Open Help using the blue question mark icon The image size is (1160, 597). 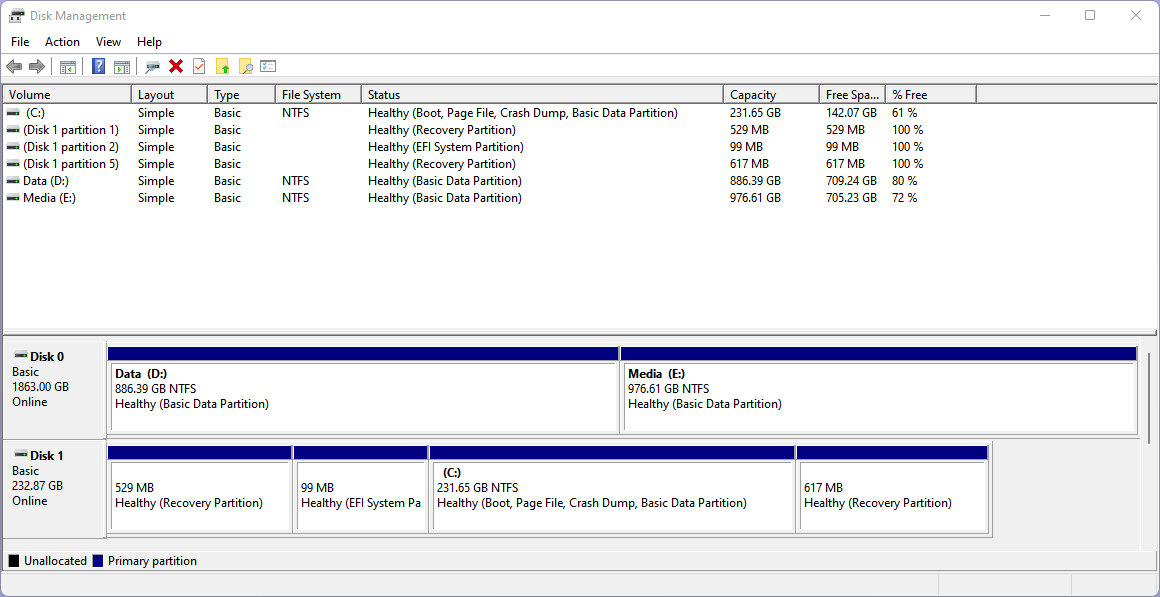coord(98,66)
